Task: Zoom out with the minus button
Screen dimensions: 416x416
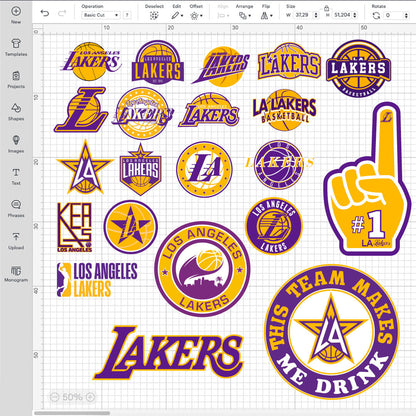Action: 54,397
